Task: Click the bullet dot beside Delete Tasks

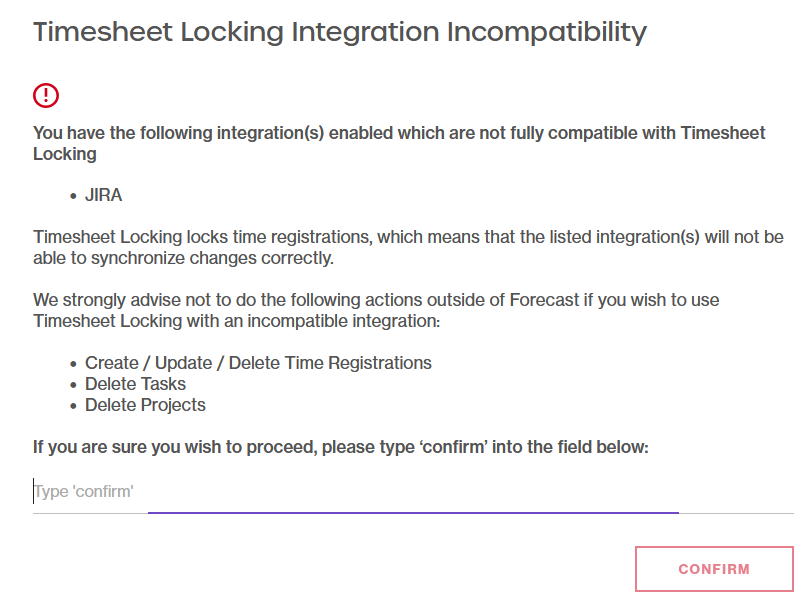Action: pos(73,385)
